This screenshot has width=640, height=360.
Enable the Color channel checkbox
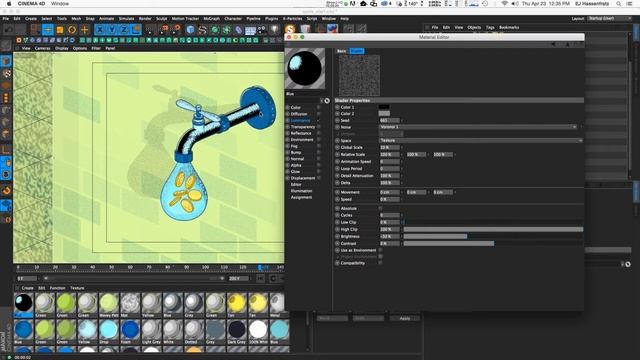point(319,108)
